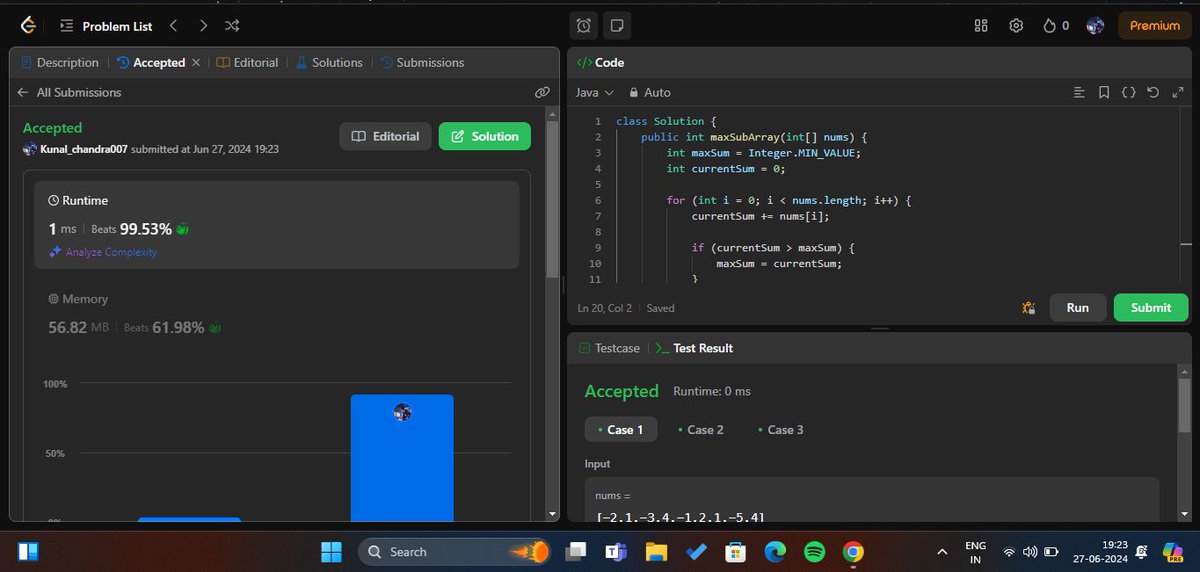
Task: Open Microsoft Store from taskbar
Action: 735,552
